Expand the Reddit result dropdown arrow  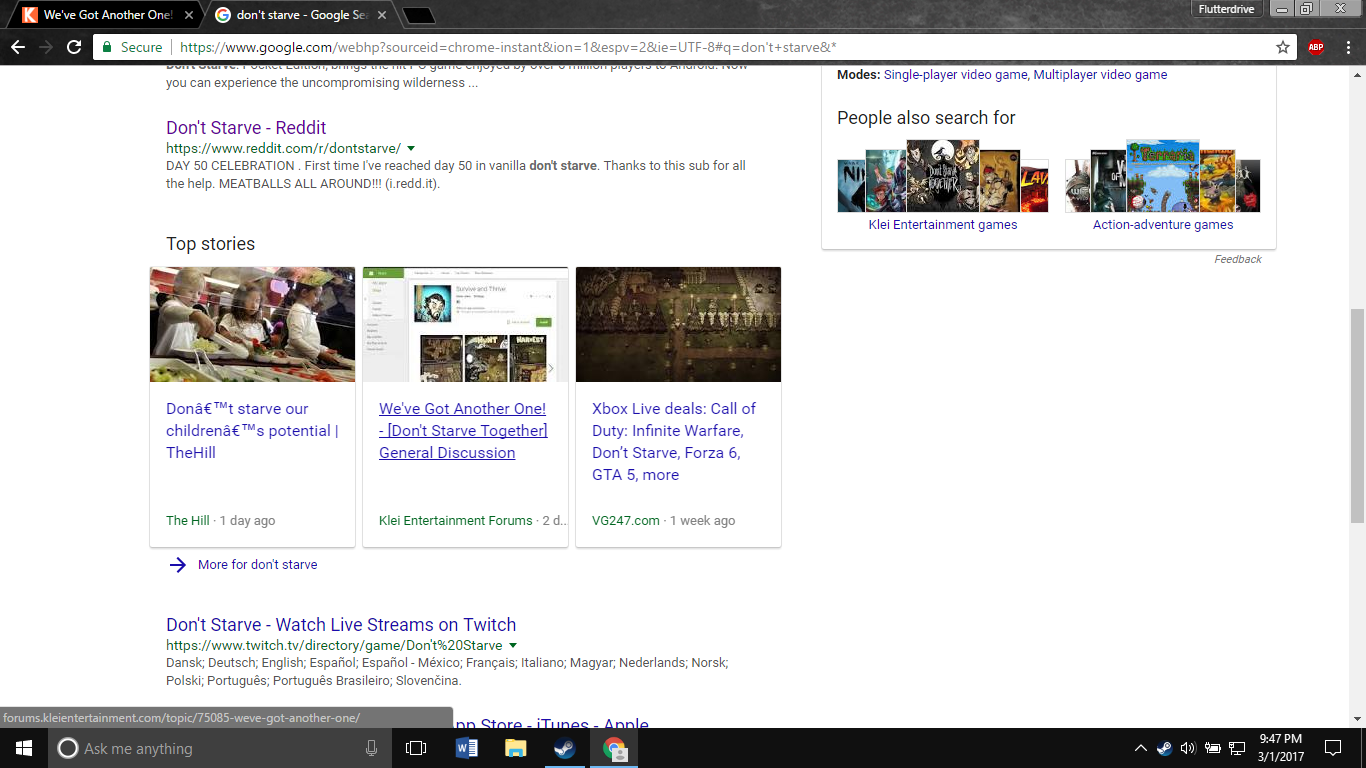click(x=411, y=148)
